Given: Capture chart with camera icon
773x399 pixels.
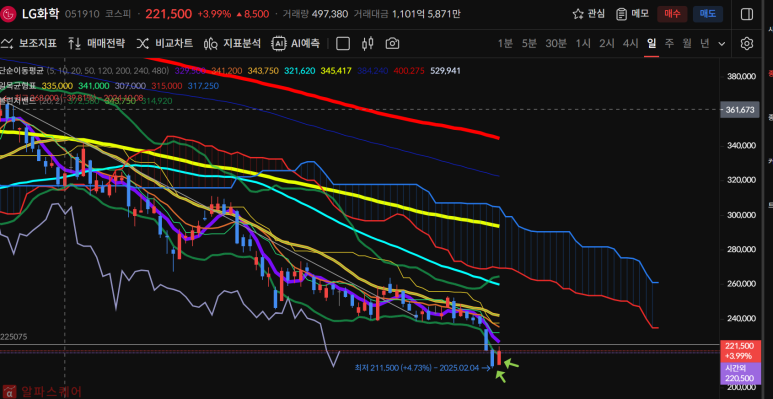Looking at the screenshot, I should [x=392, y=43].
